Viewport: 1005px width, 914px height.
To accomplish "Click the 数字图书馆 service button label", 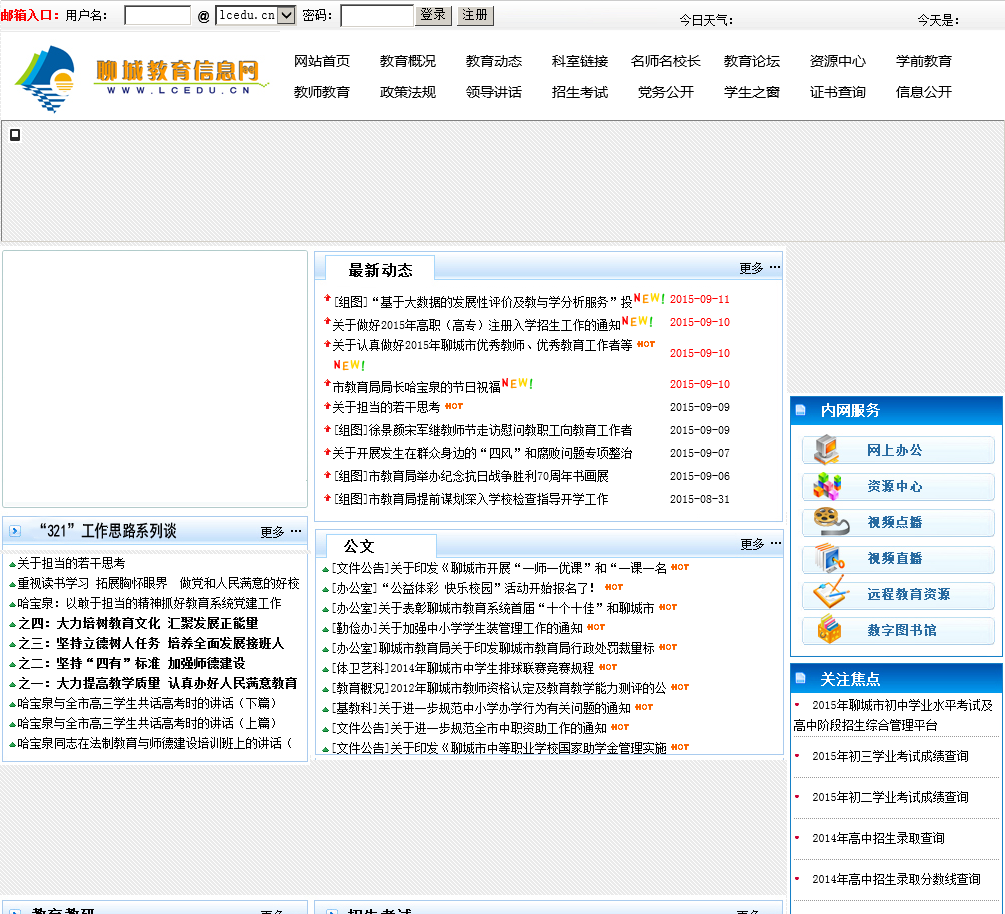I will (902, 630).
